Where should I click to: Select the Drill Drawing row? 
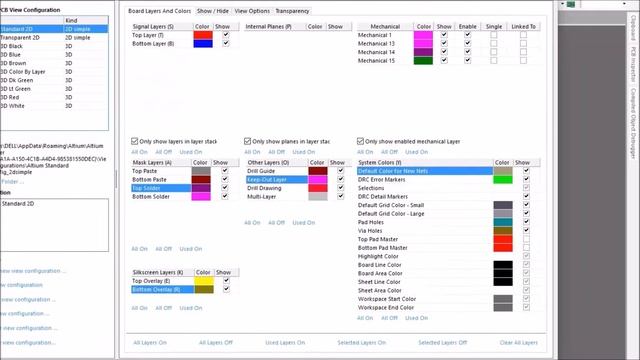point(276,188)
